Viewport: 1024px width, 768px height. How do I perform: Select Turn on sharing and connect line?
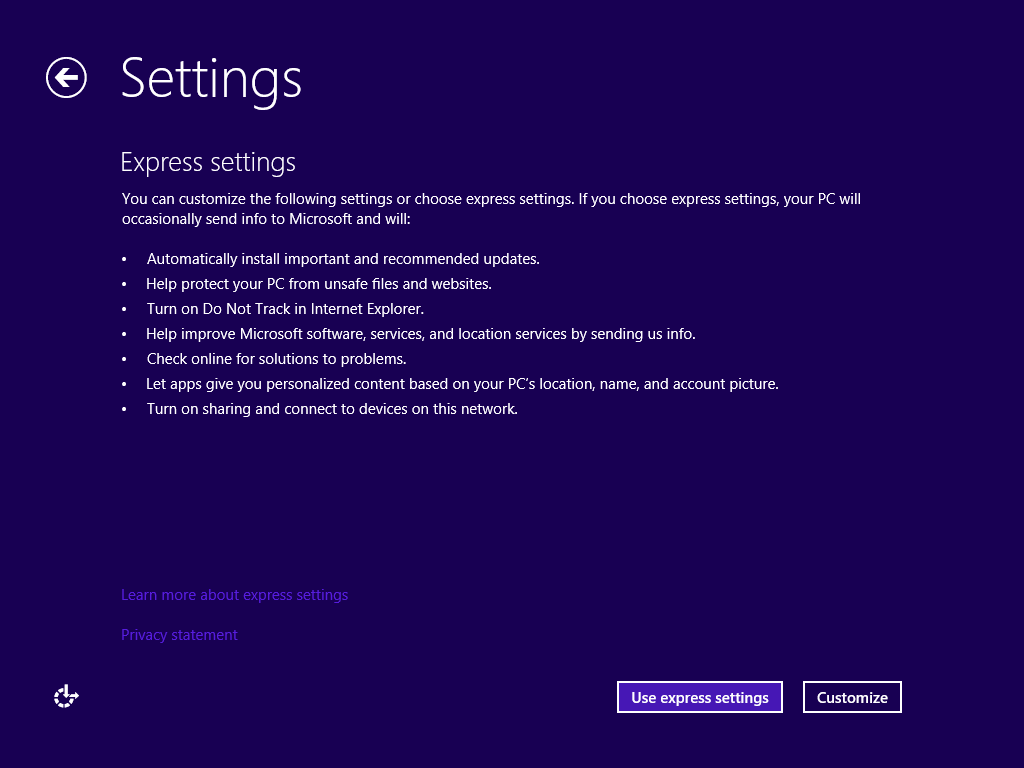[x=332, y=409]
